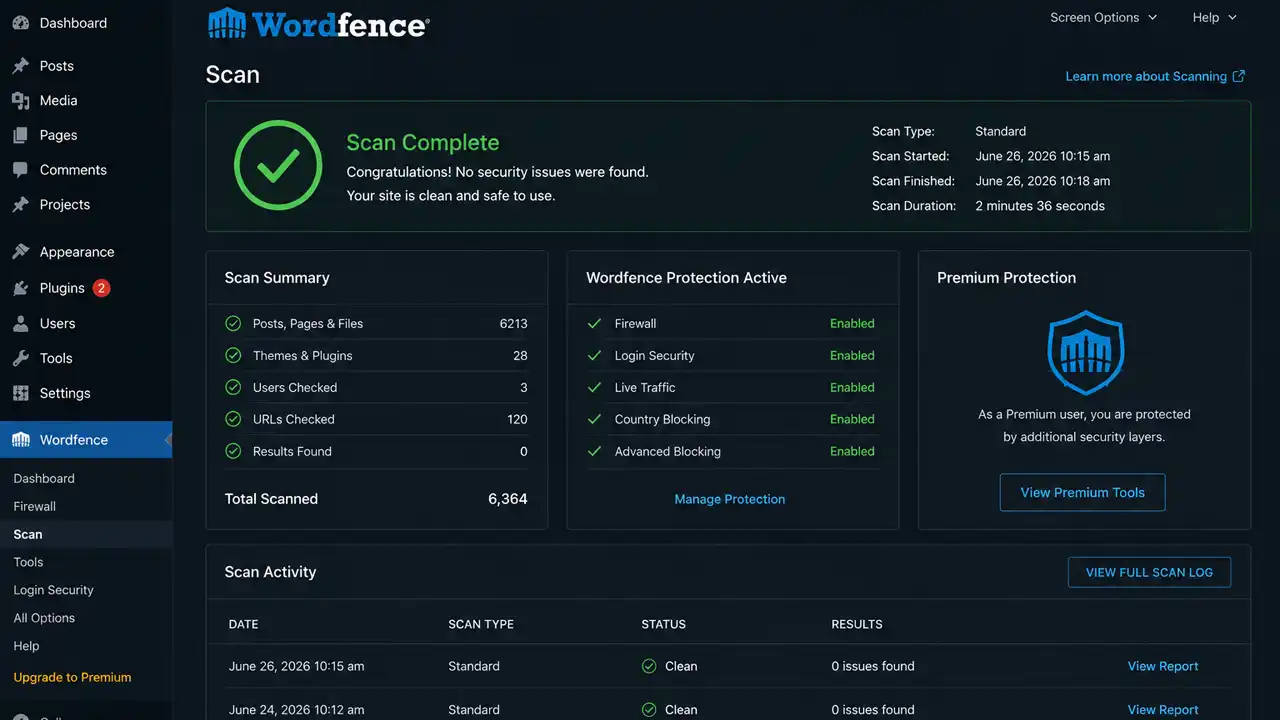Click the Pages document icon
The image size is (1280, 720).
pos(20,135)
